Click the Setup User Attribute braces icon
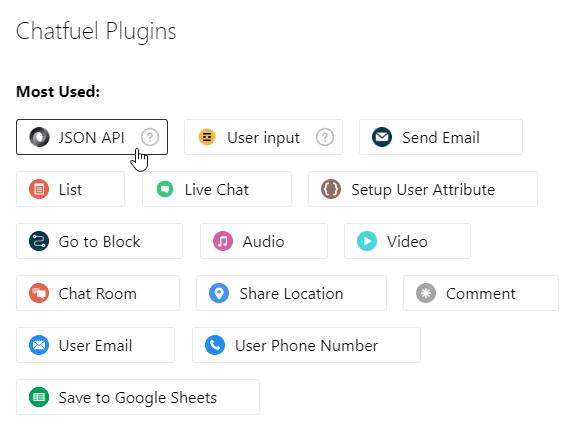Viewport: 571px width, 429px height. point(331,189)
